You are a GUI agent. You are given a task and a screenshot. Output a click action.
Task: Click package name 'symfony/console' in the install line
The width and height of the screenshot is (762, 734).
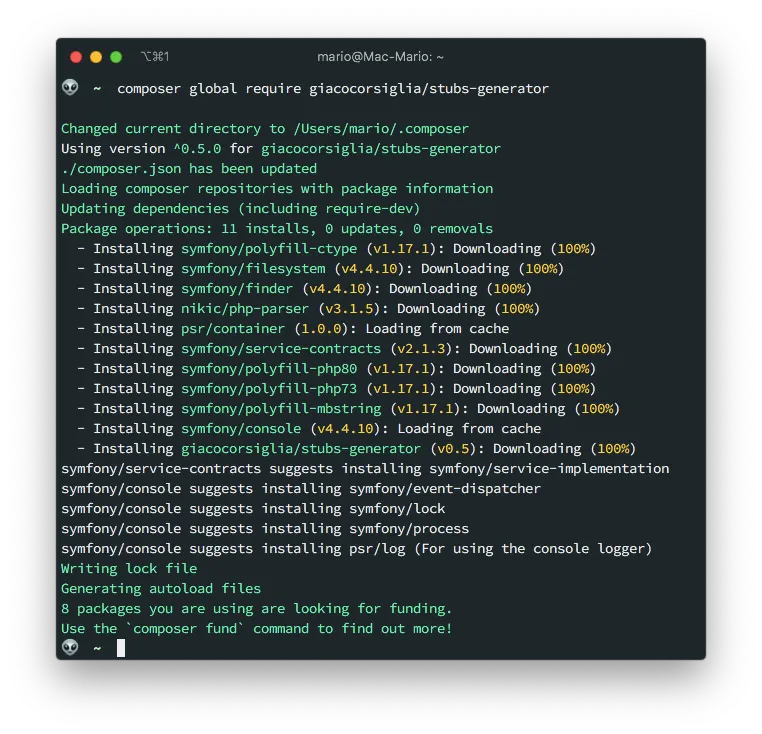tap(241, 428)
